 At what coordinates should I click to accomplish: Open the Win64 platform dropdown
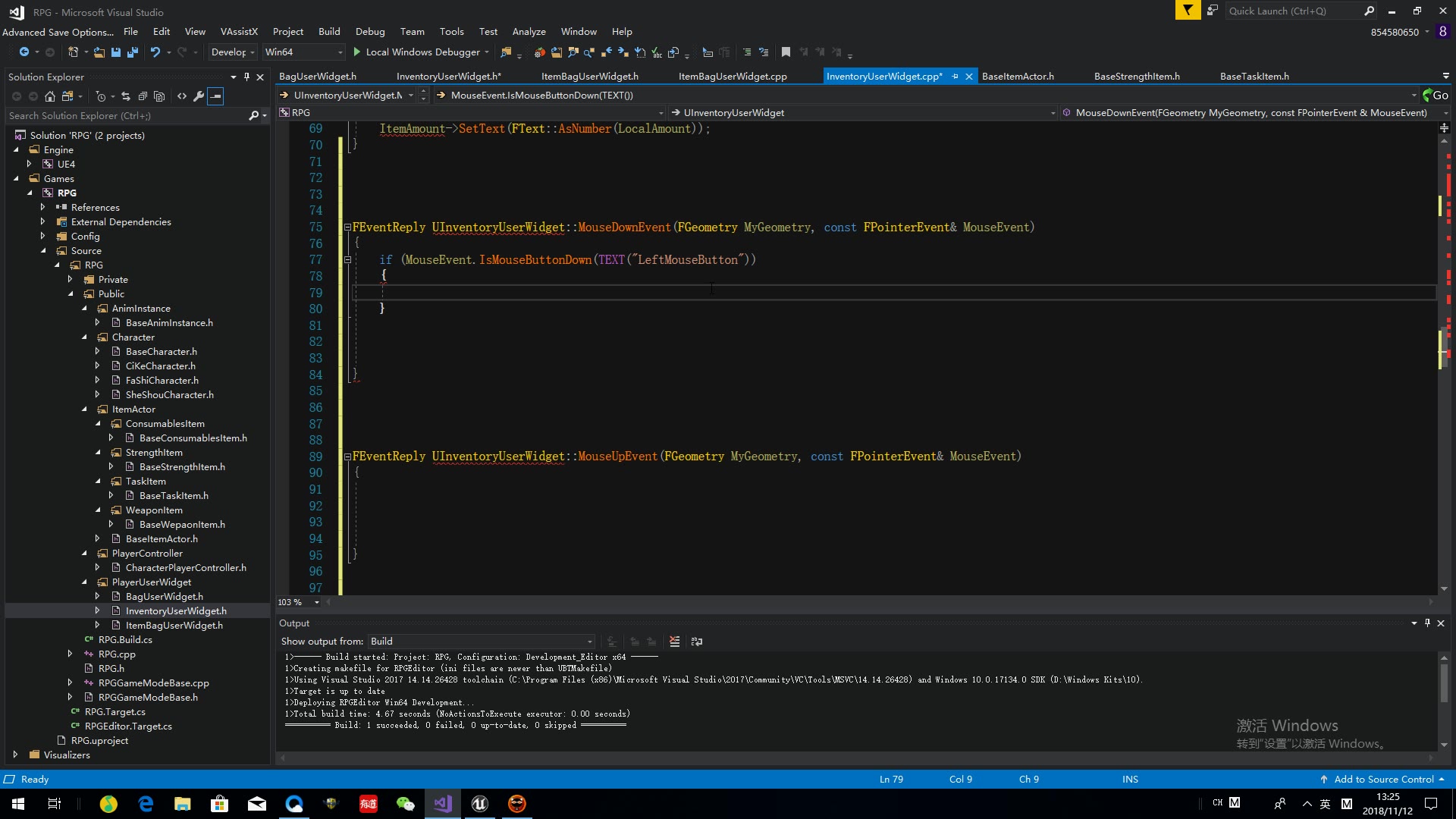pyautogui.click(x=339, y=52)
